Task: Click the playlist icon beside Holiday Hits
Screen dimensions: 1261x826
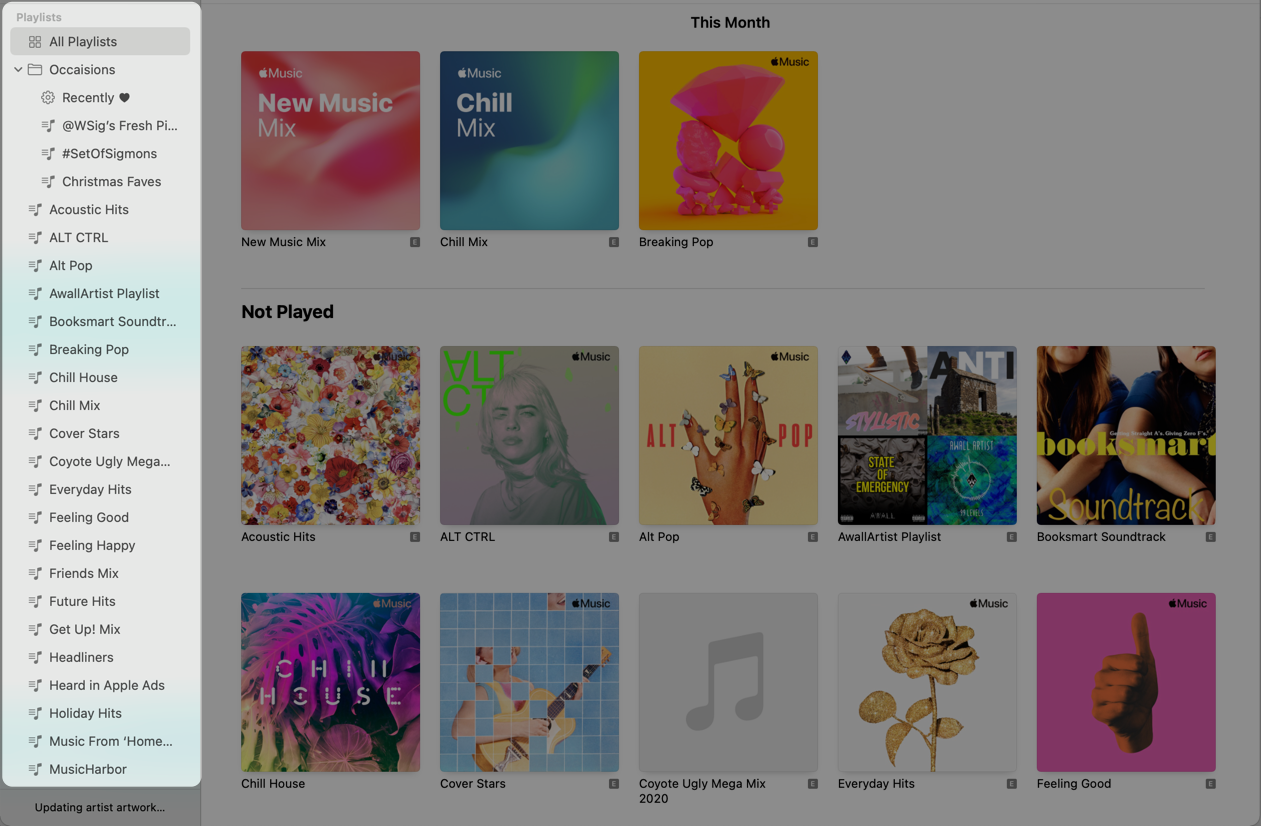Action: (35, 714)
